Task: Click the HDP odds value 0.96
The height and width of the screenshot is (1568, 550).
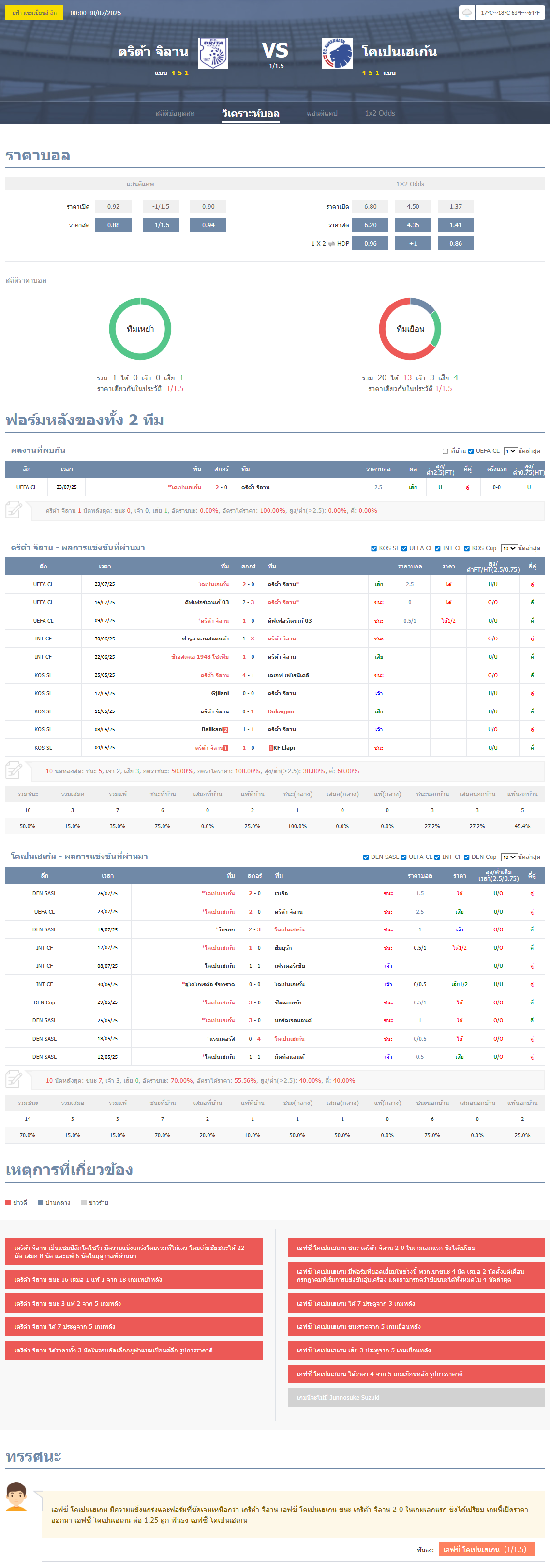Action: (x=371, y=244)
